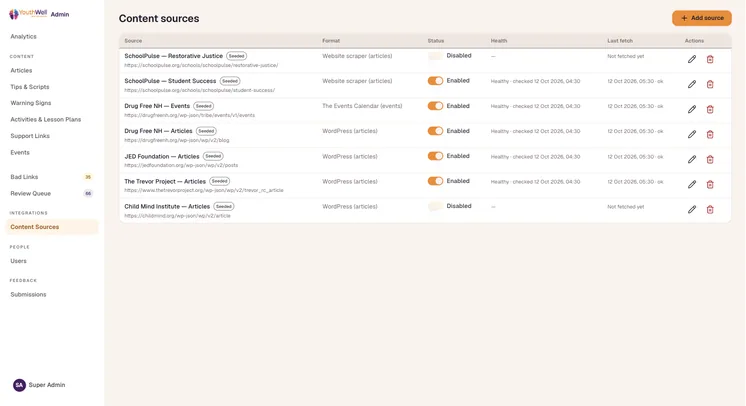Click the Add source button
The height and width of the screenshot is (406, 746).
click(702, 18)
